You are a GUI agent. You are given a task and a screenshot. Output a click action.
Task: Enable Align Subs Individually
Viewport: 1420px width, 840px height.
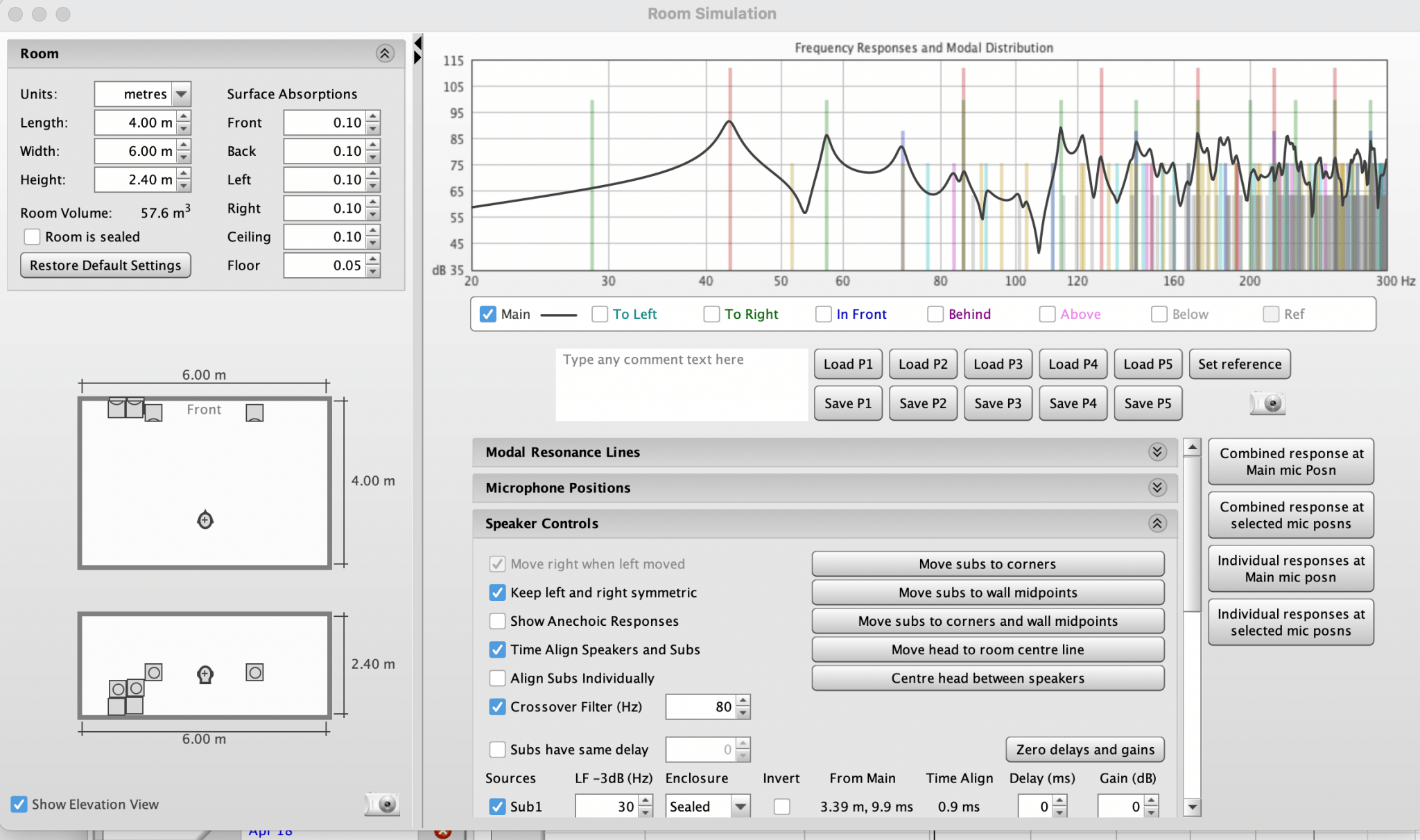497,678
